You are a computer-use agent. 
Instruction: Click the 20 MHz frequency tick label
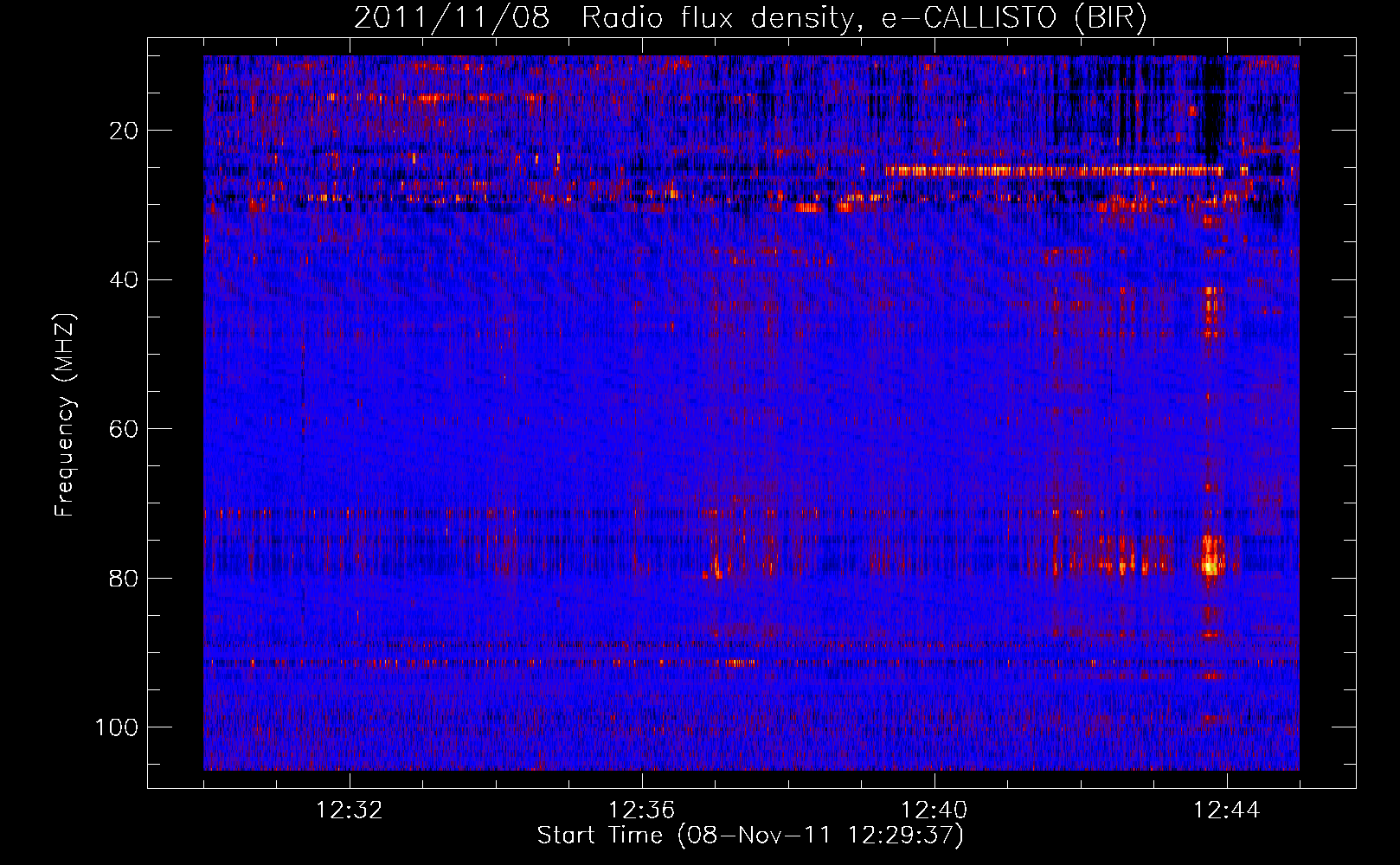pos(125,131)
